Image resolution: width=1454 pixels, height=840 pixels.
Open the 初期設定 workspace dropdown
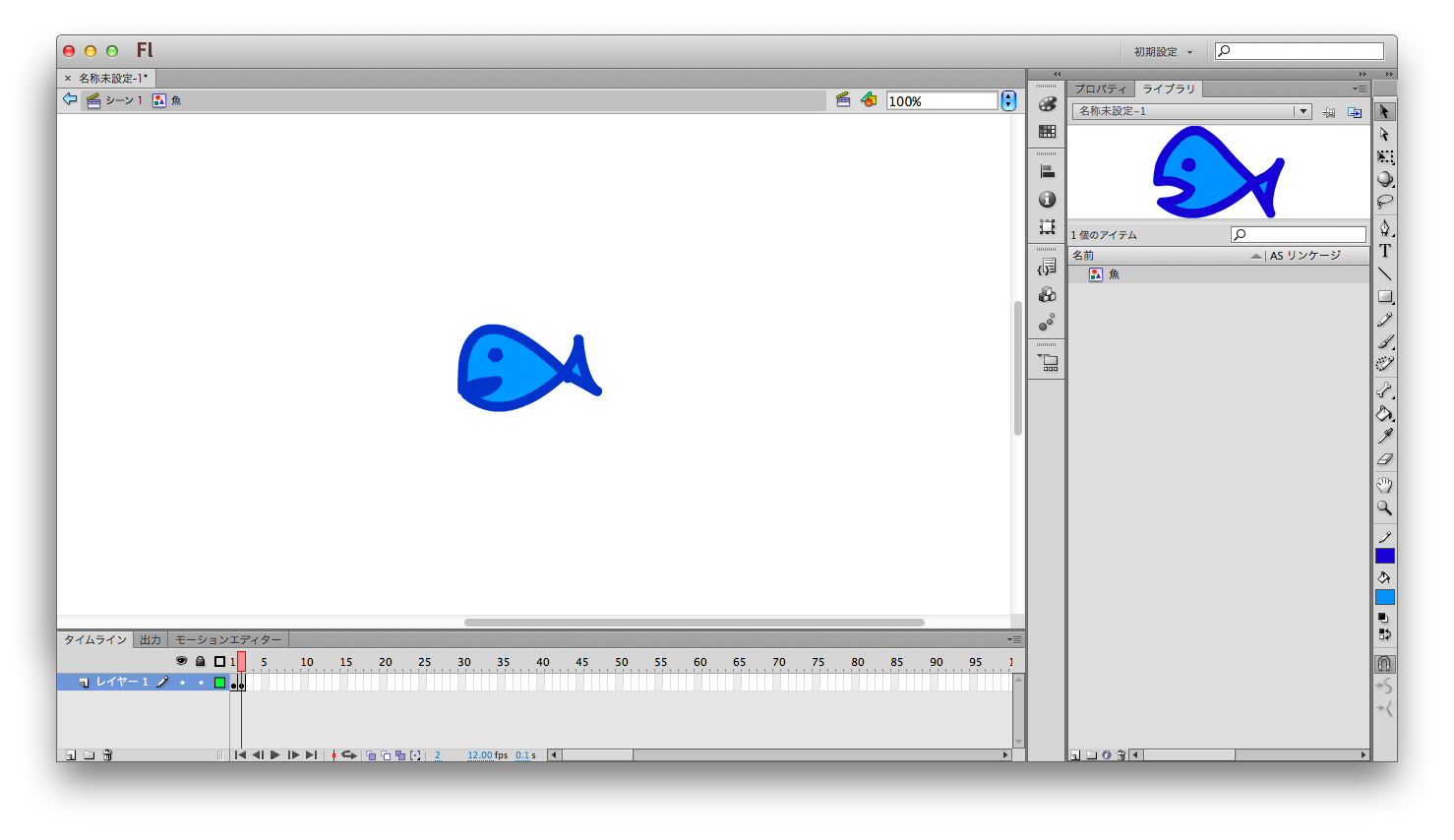coord(1163,52)
